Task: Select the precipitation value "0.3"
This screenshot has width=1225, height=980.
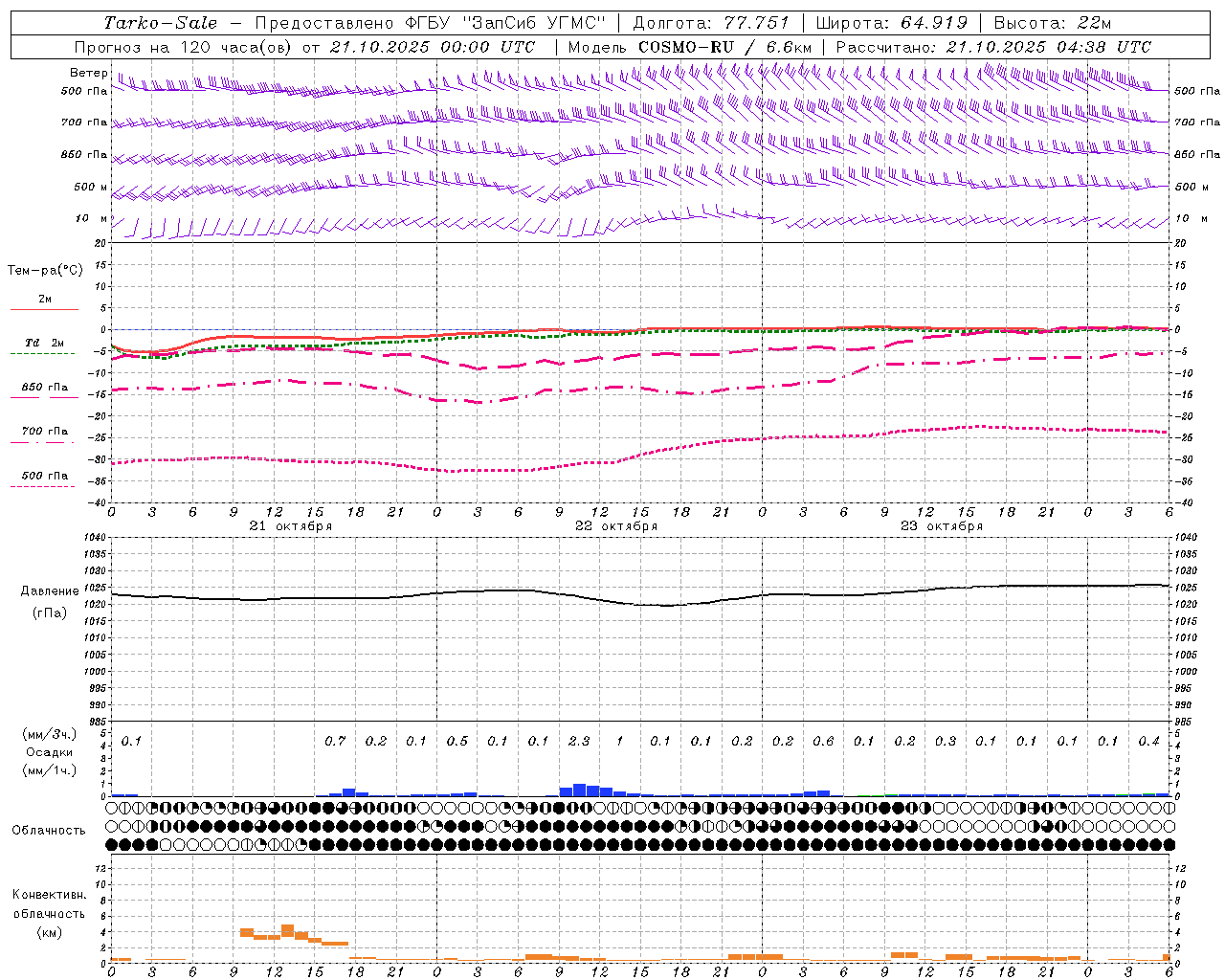Action: coord(946,741)
